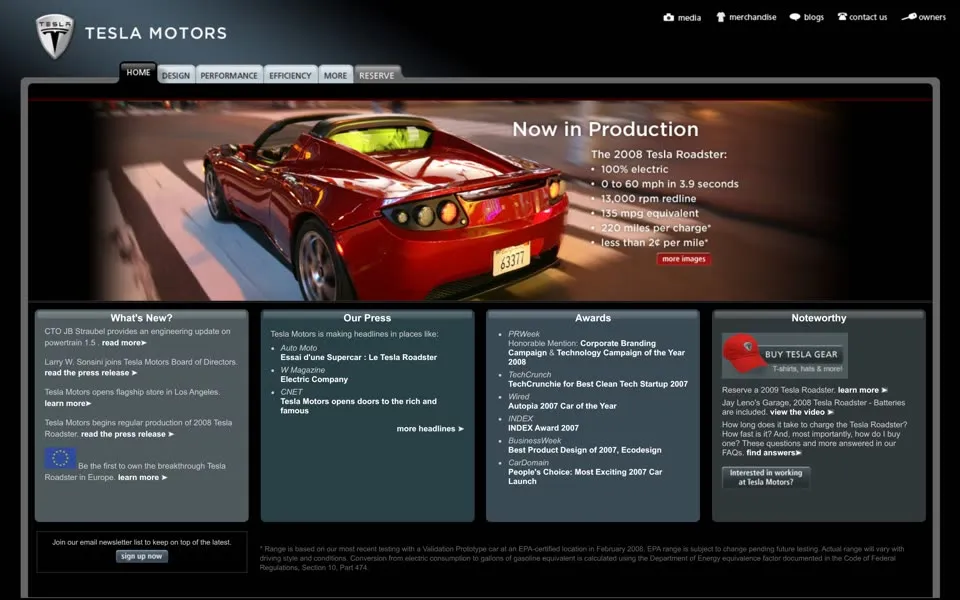Image resolution: width=960 pixels, height=600 pixels.
Task: Open the INDEX Award 2007 link
Action: pyautogui.click(x=543, y=428)
